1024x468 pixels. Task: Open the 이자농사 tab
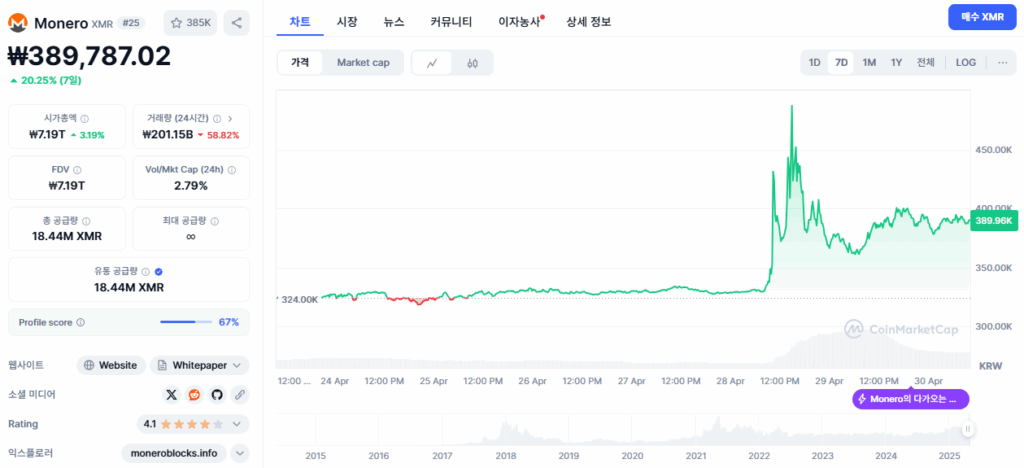point(520,22)
